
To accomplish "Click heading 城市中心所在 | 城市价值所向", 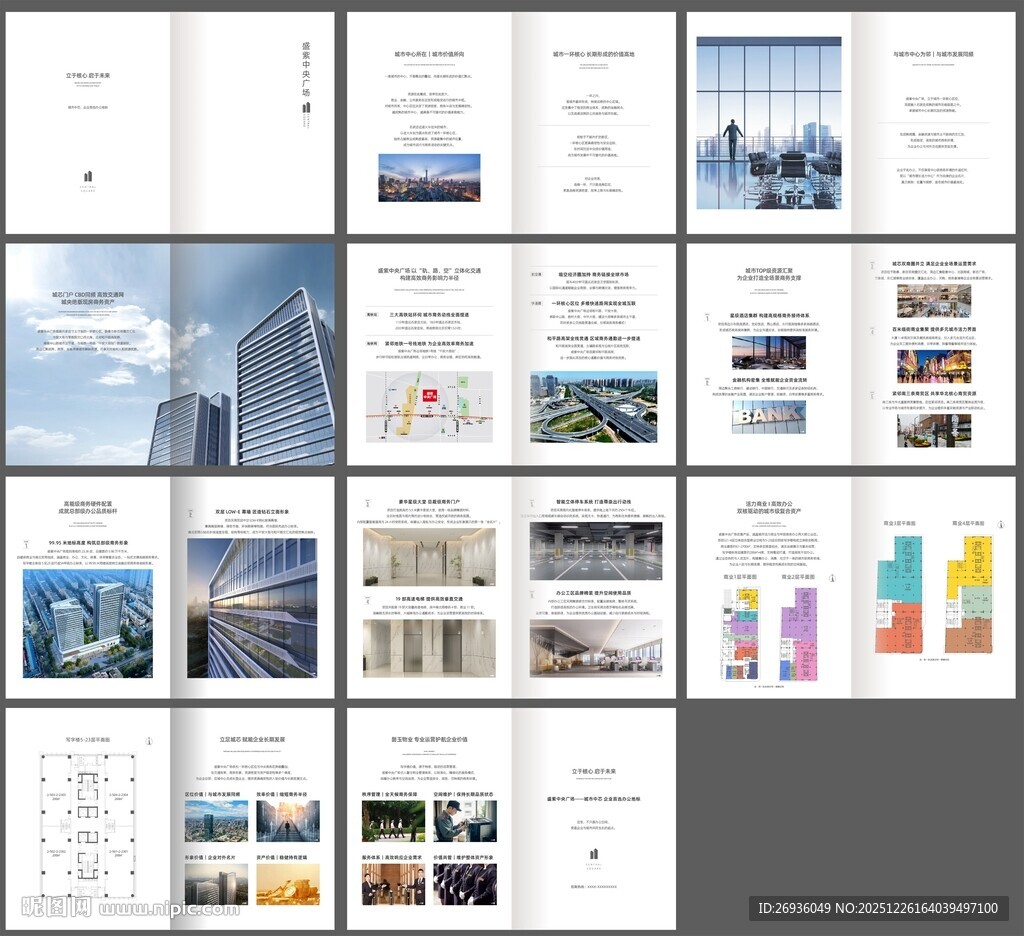I will (x=429, y=54).
